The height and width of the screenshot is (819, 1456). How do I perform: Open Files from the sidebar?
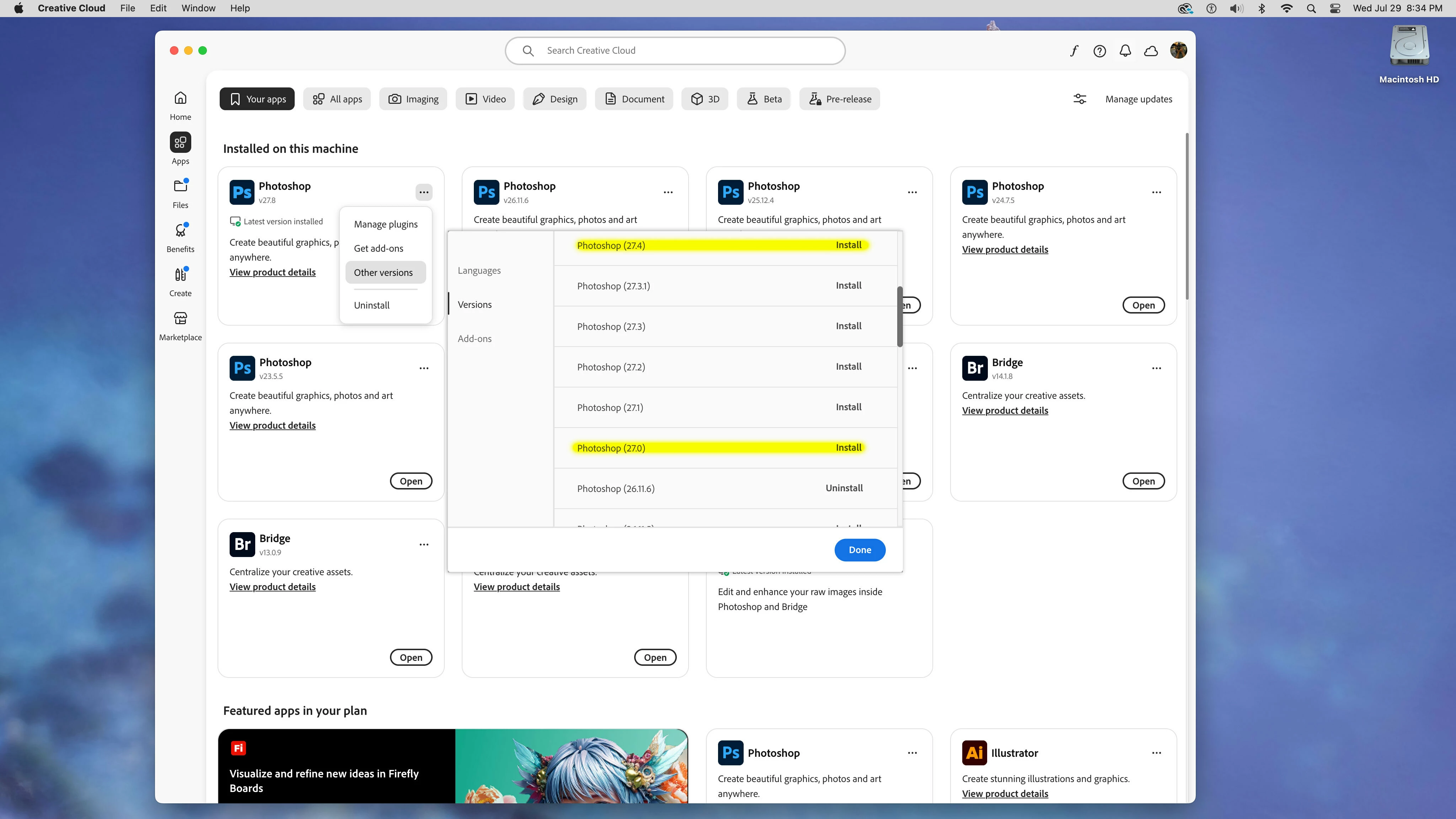(x=180, y=193)
